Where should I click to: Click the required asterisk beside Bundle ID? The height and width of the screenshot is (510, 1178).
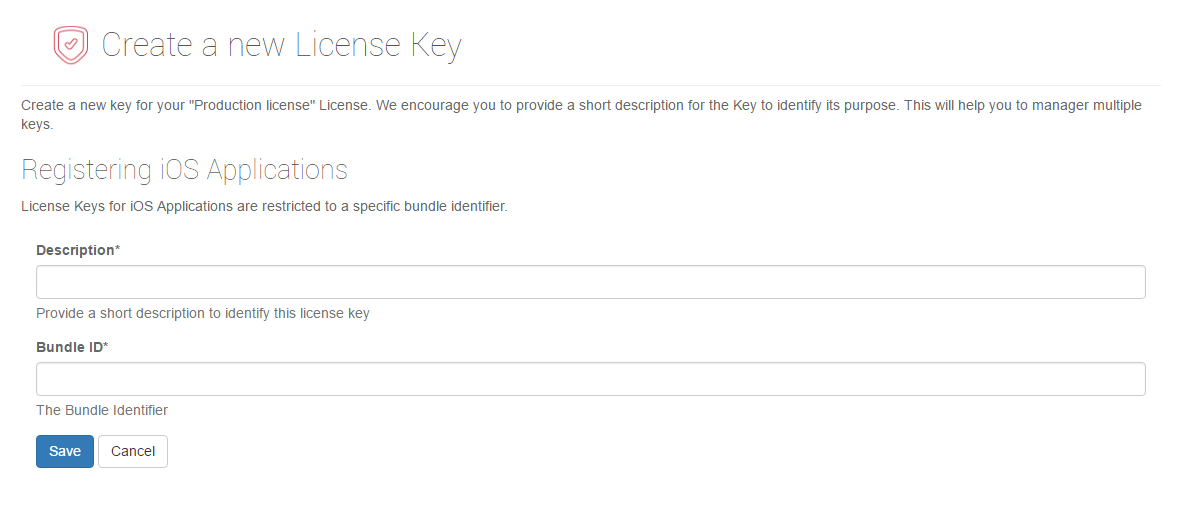click(106, 347)
